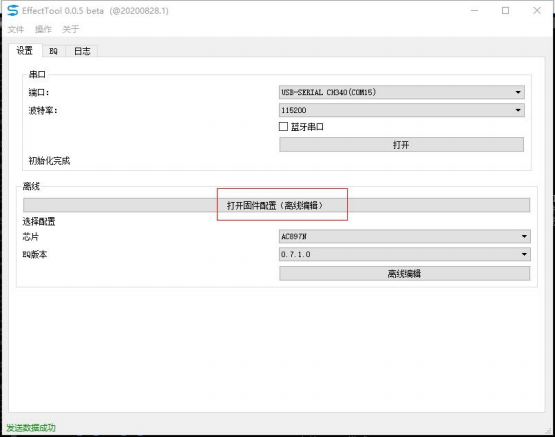Expand the 波特率 115200 dropdown
The image size is (555, 437).
click(402, 110)
